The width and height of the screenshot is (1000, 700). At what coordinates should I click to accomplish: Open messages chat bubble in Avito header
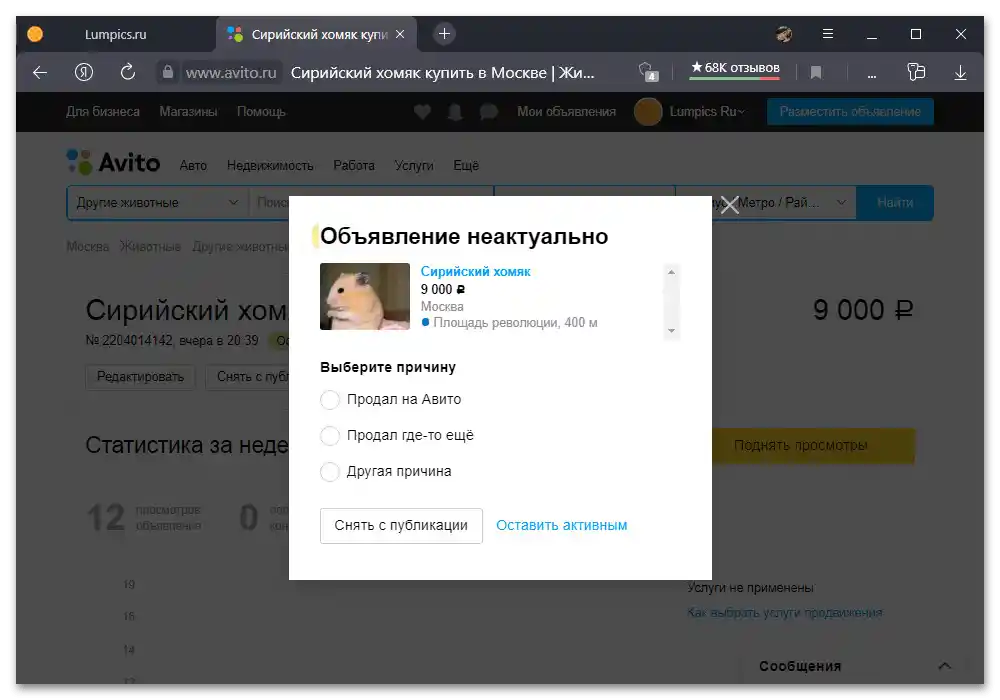(489, 112)
